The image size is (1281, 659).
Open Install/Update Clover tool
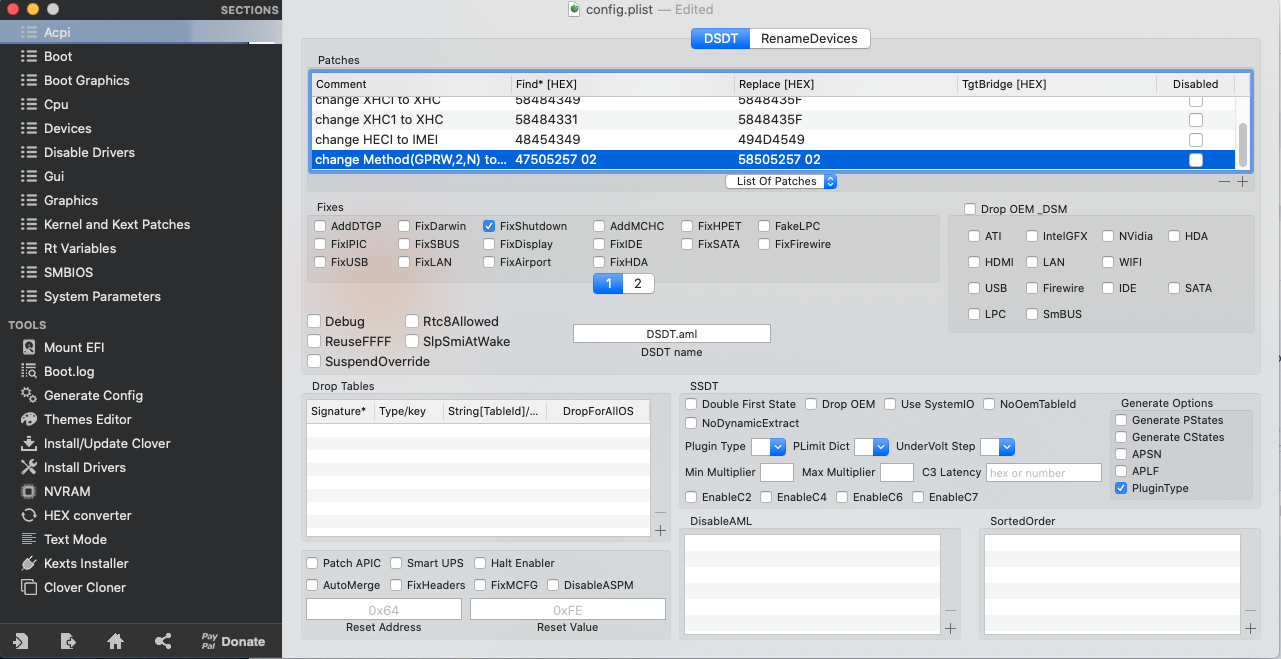[x=106, y=443]
